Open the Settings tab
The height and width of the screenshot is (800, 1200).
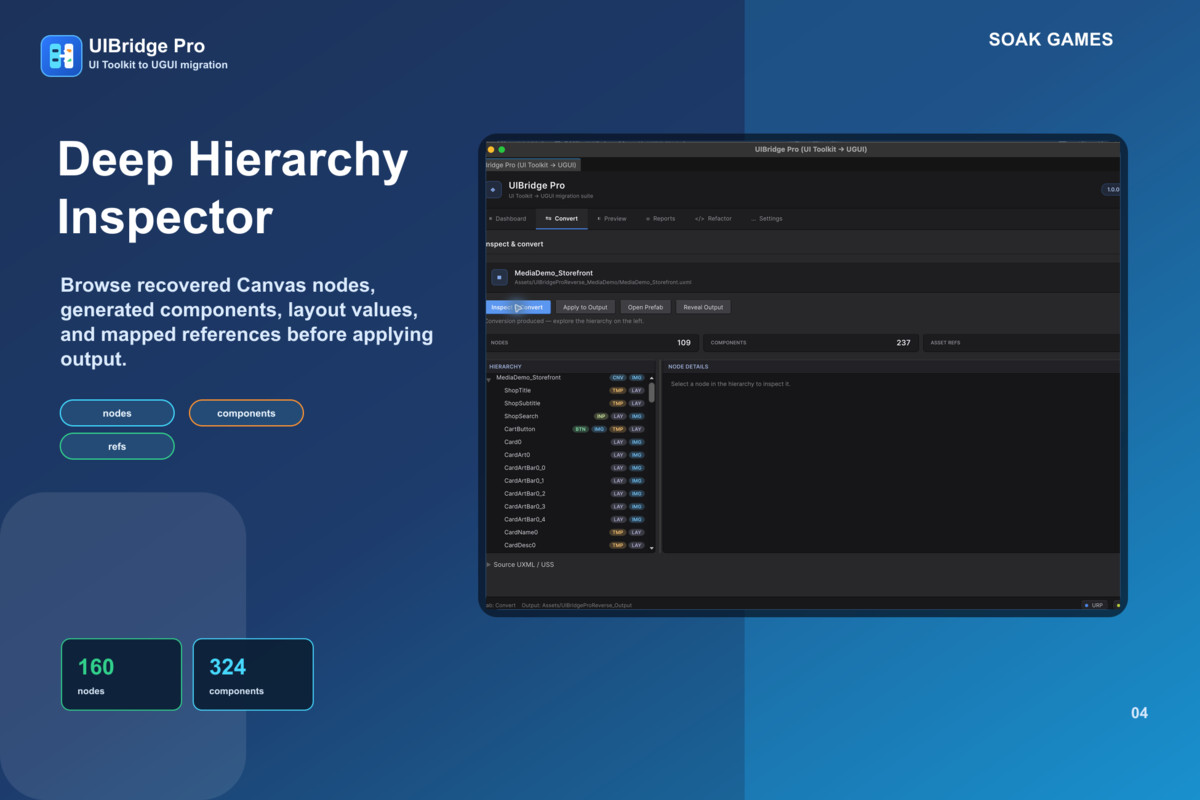pyautogui.click(x=767, y=218)
